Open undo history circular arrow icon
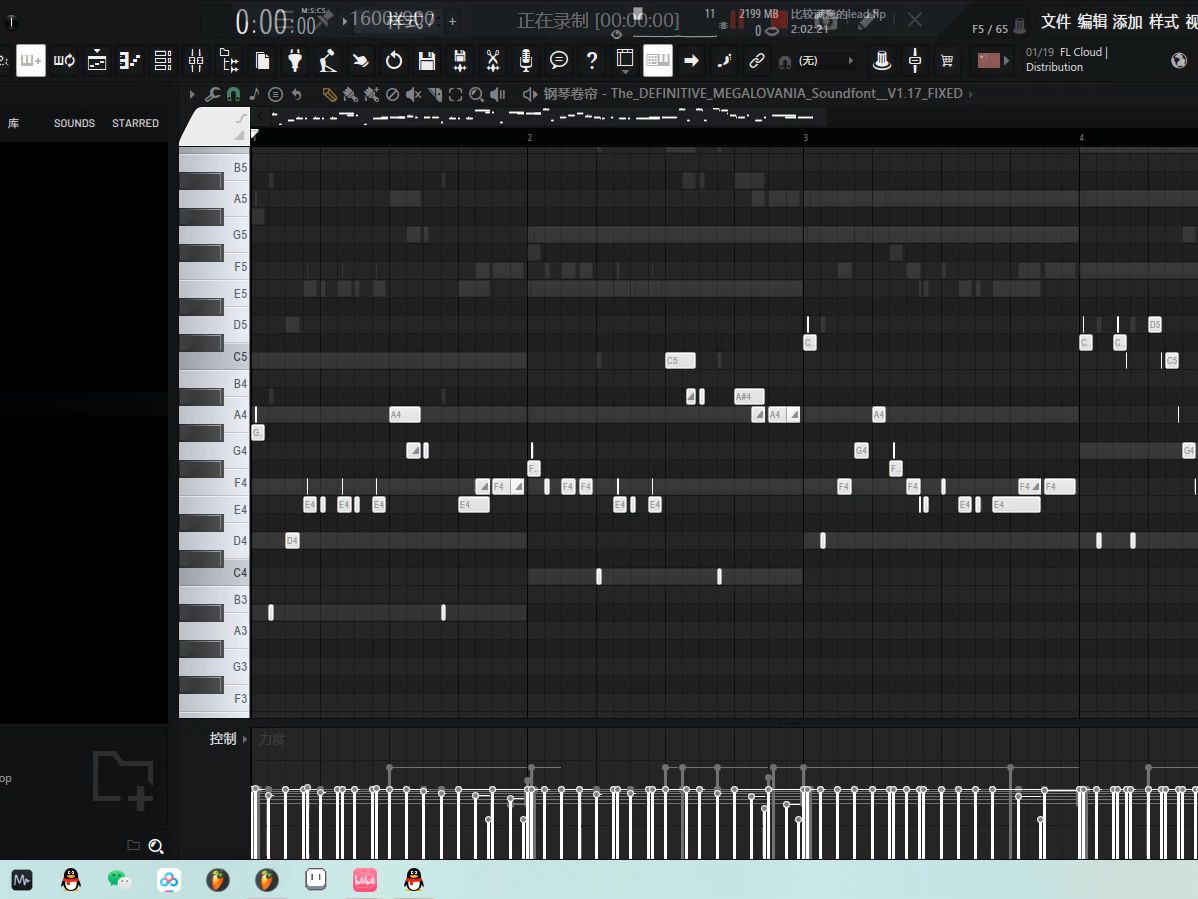Viewport: 1198px width, 899px height. (x=393, y=60)
